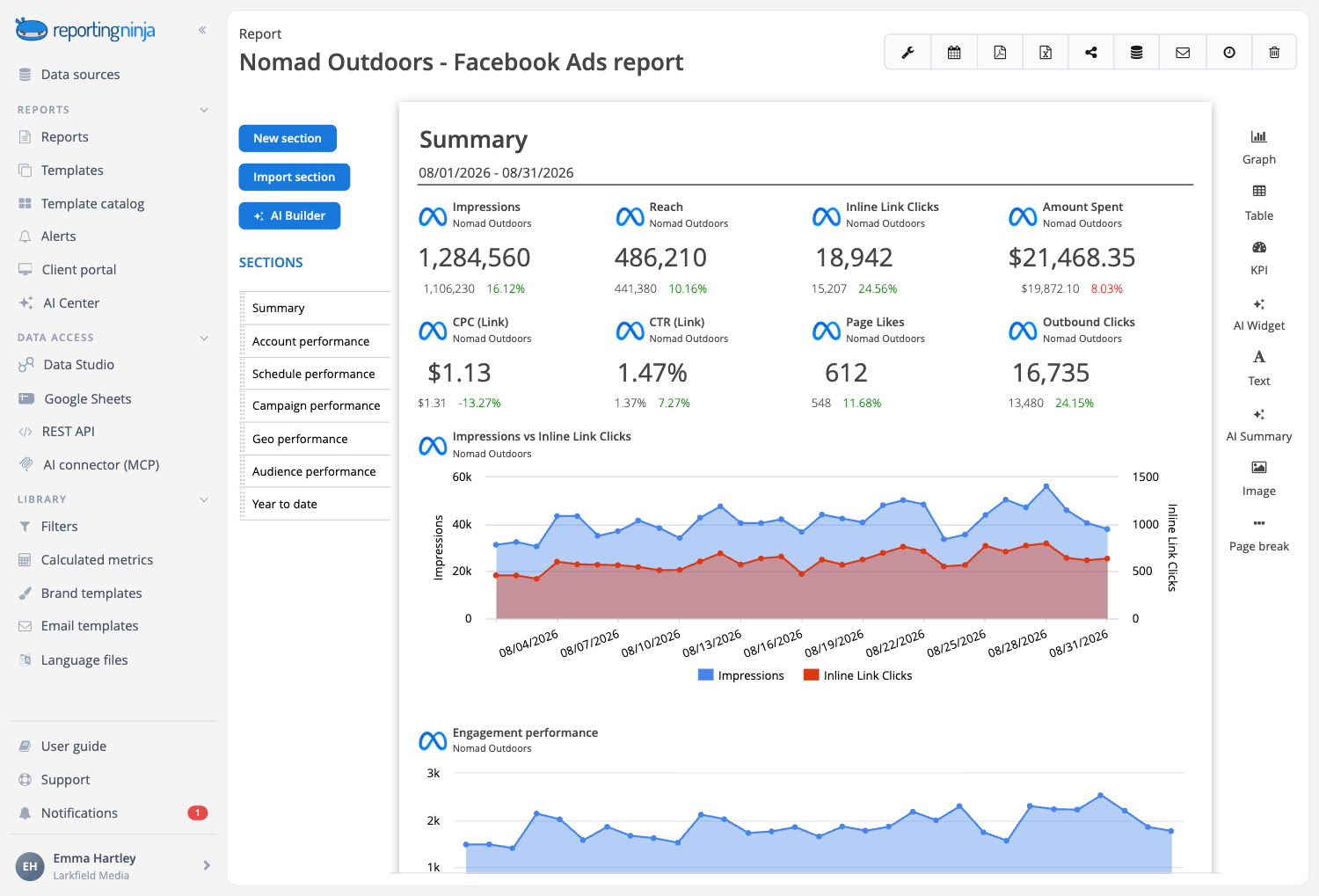
Task: Open report settings wrench icon
Action: (x=907, y=53)
